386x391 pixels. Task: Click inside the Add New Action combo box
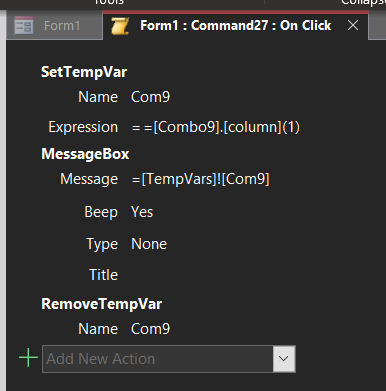(x=158, y=359)
